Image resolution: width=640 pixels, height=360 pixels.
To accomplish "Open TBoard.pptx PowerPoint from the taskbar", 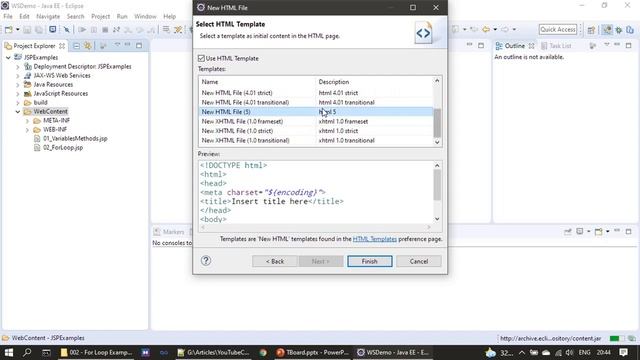I will click(x=312, y=352).
